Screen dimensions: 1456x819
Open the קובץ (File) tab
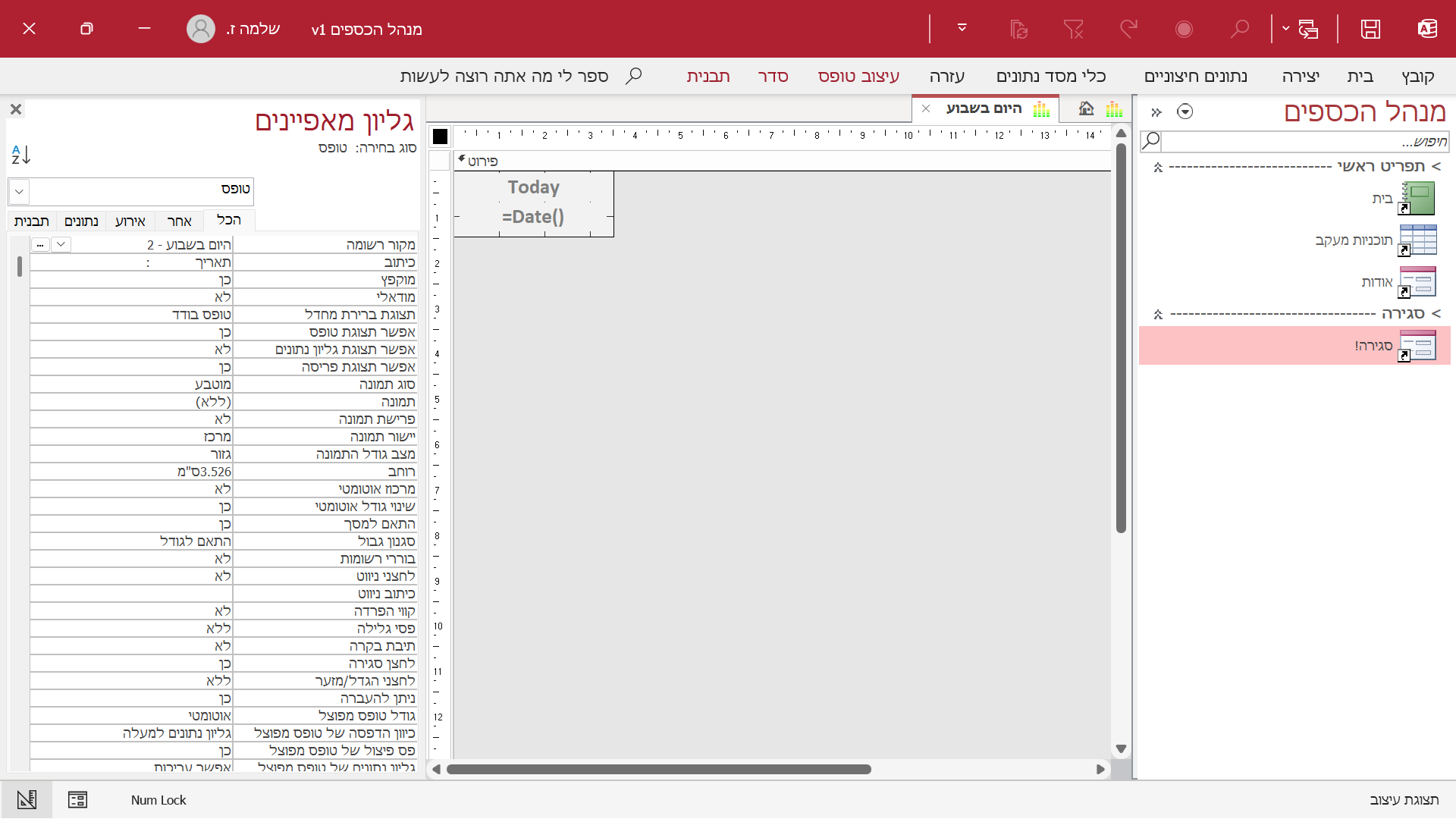(1417, 76)
